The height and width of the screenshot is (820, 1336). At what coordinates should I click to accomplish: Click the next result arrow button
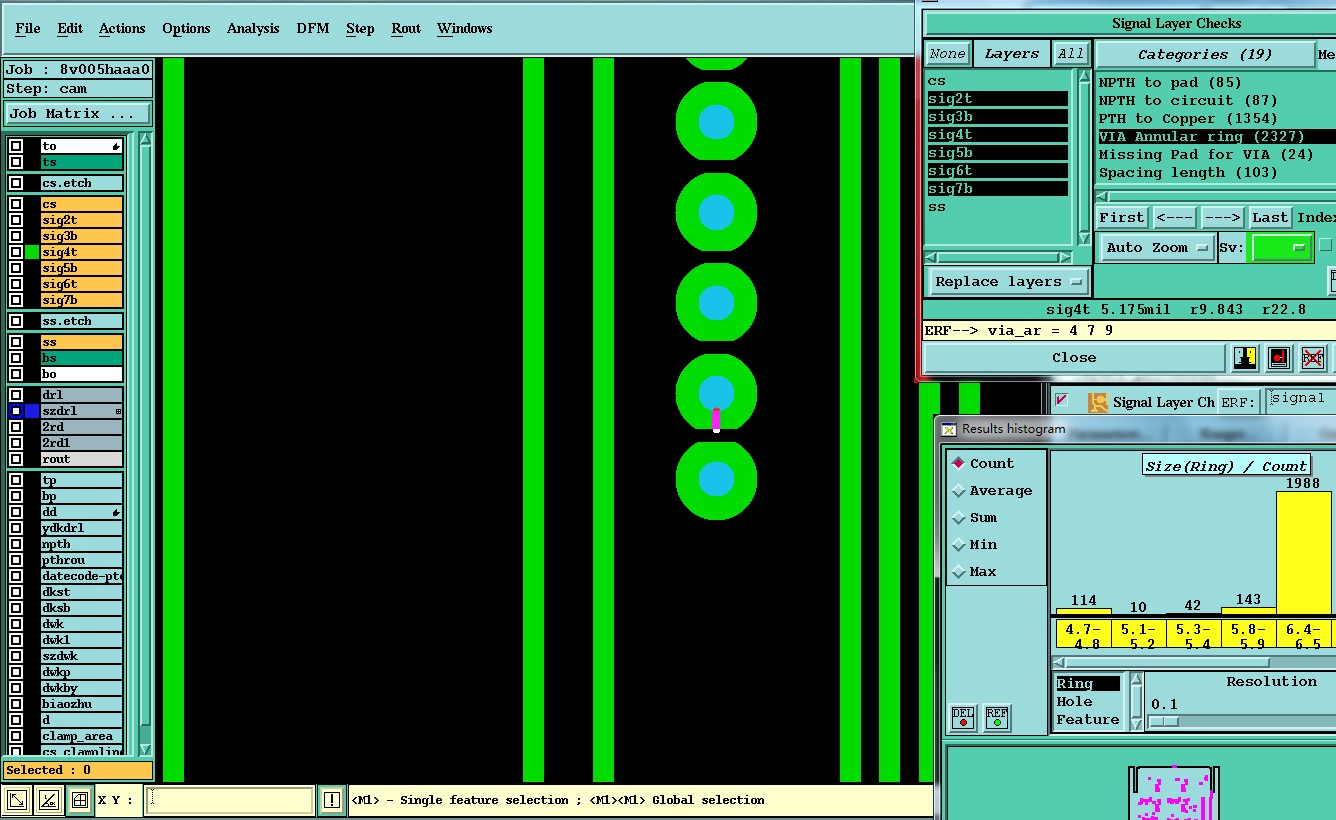tap(1222, 217)
